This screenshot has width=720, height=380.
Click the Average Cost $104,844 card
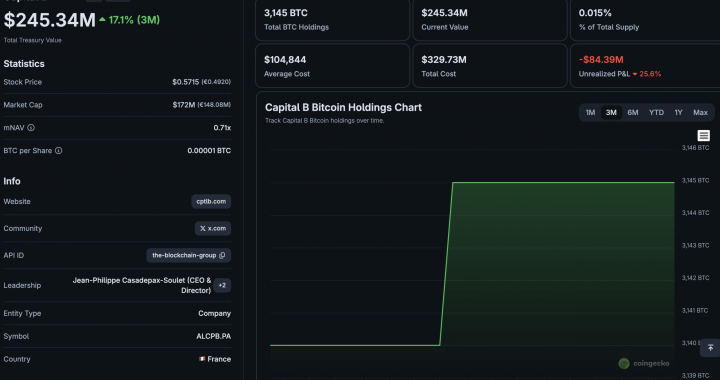click(332, 66)
